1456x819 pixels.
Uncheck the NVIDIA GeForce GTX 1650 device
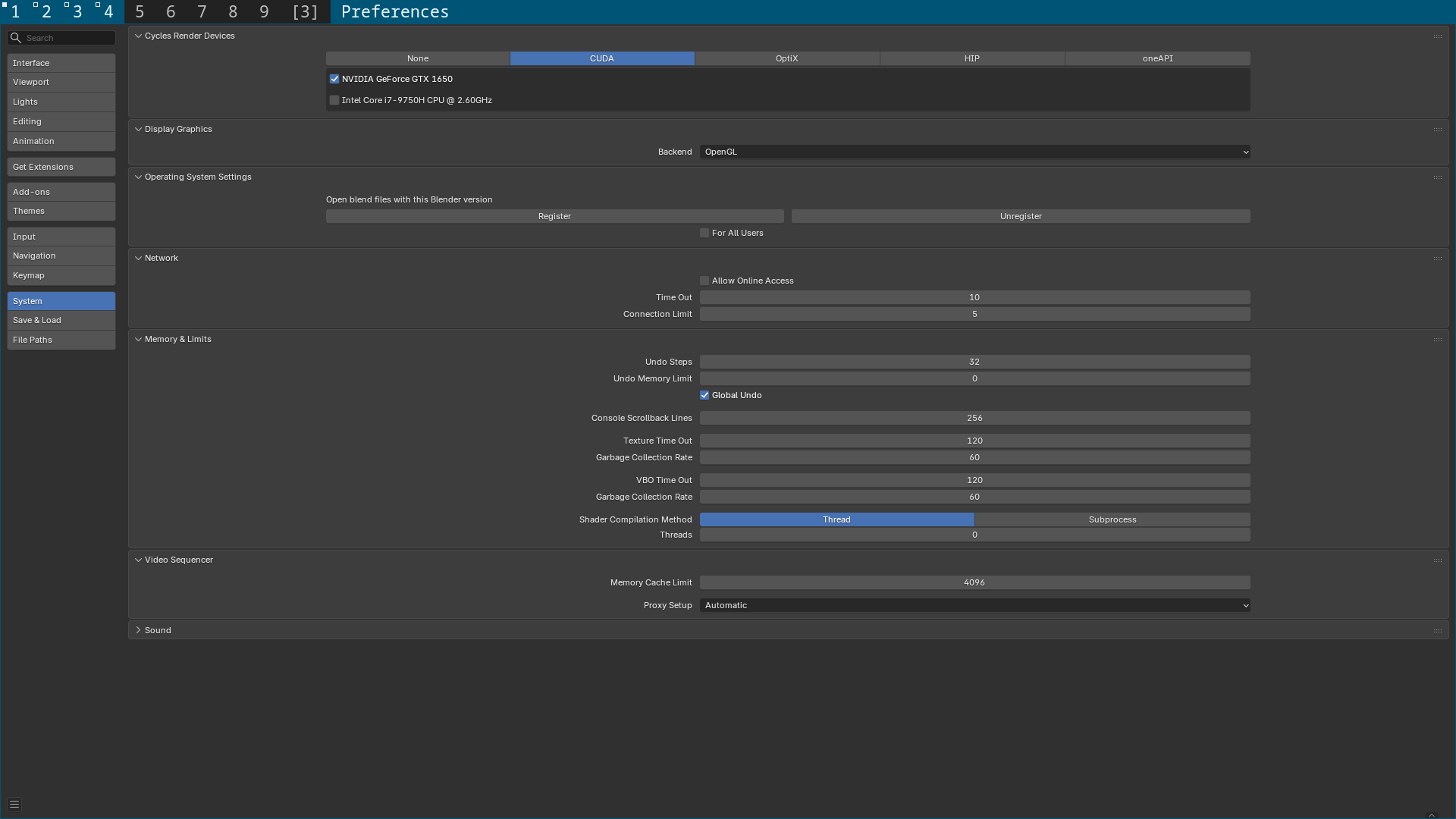pyautogui.click(x=334, y=79)
